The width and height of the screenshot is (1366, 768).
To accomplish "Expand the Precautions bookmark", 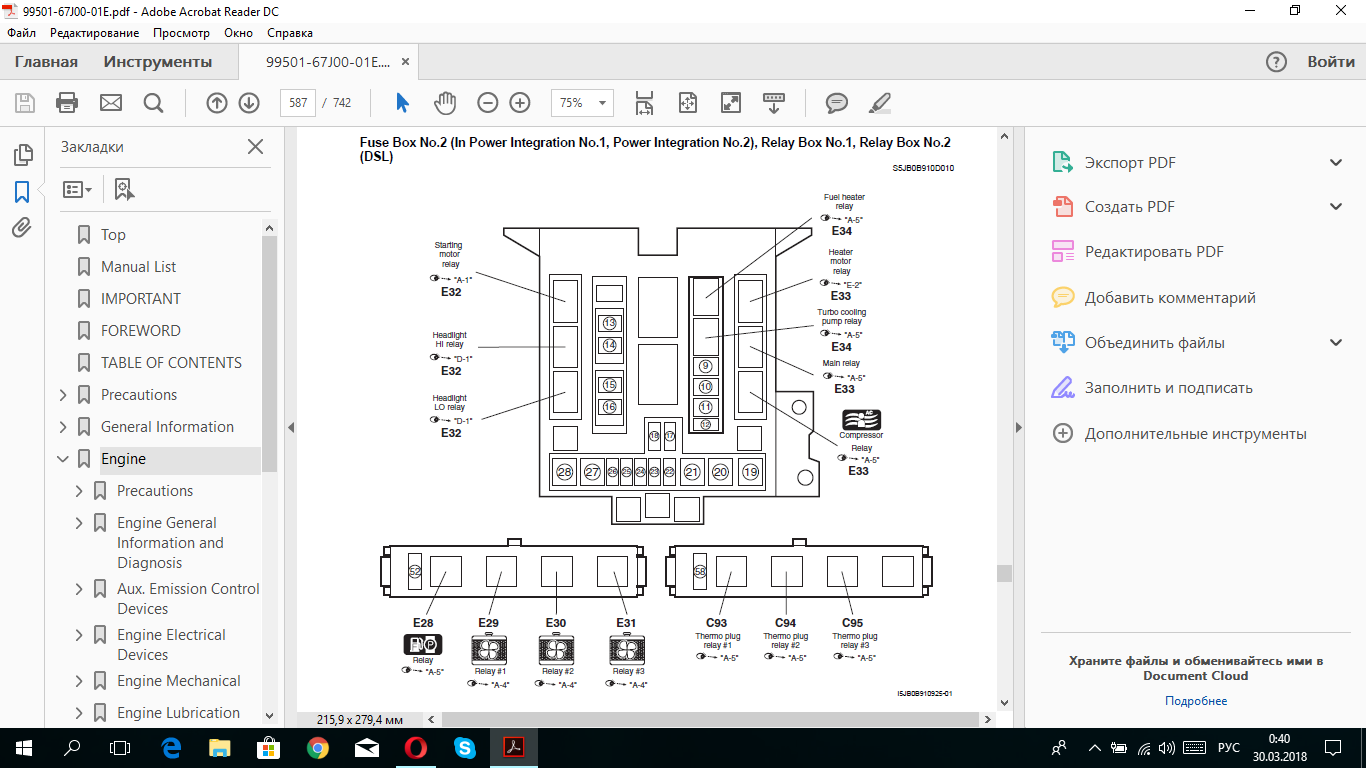I will point(63,395).
